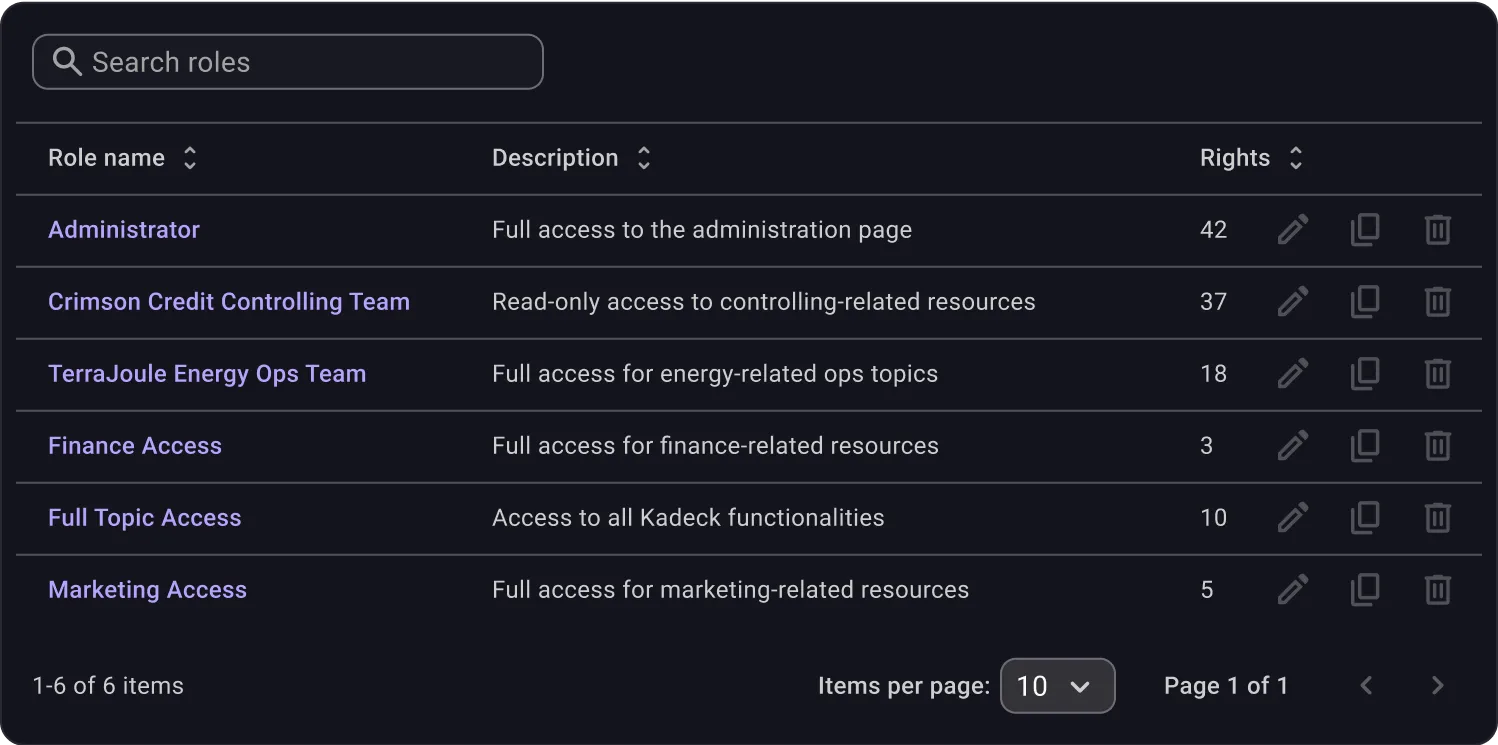
Task: Duplicate the TerraJoule Energy Ops Team role
Action: point(1365,374)
